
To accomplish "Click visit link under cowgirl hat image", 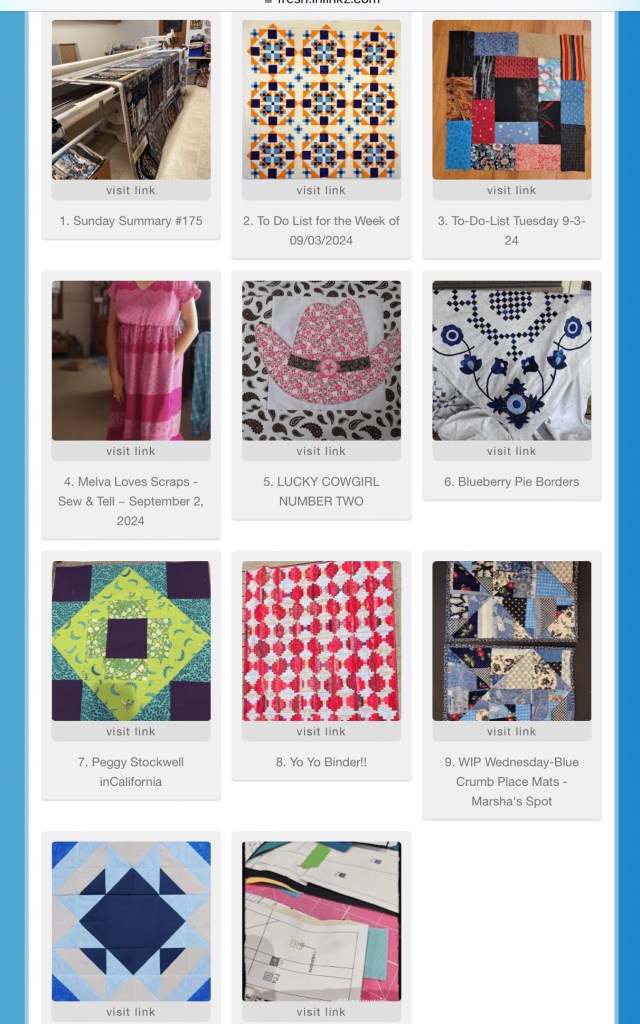I will tap(321, 451).
